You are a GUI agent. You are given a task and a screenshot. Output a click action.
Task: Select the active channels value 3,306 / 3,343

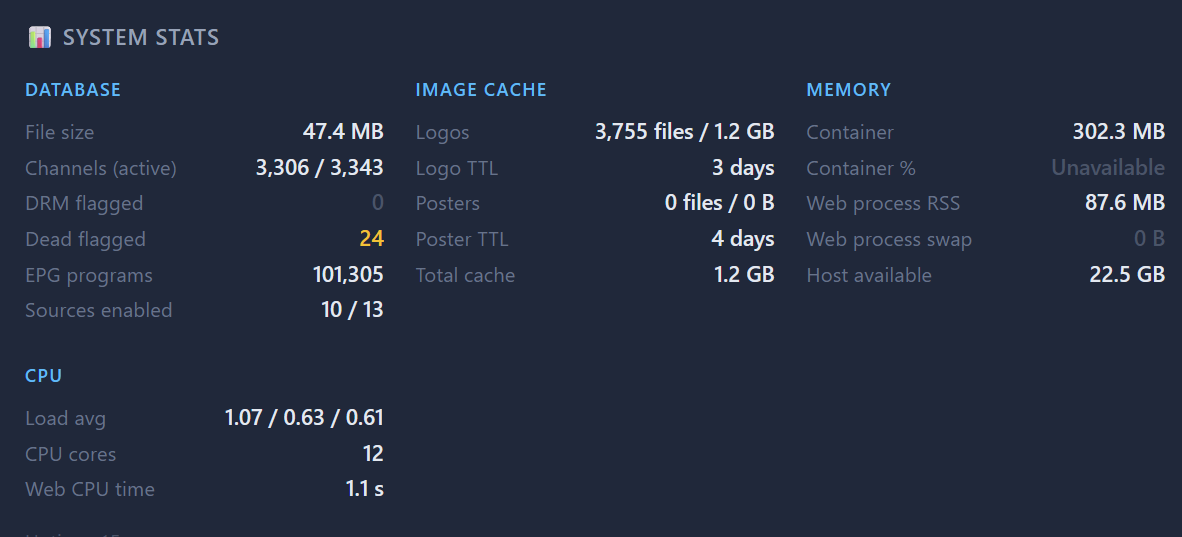click(x=319, y=168)
